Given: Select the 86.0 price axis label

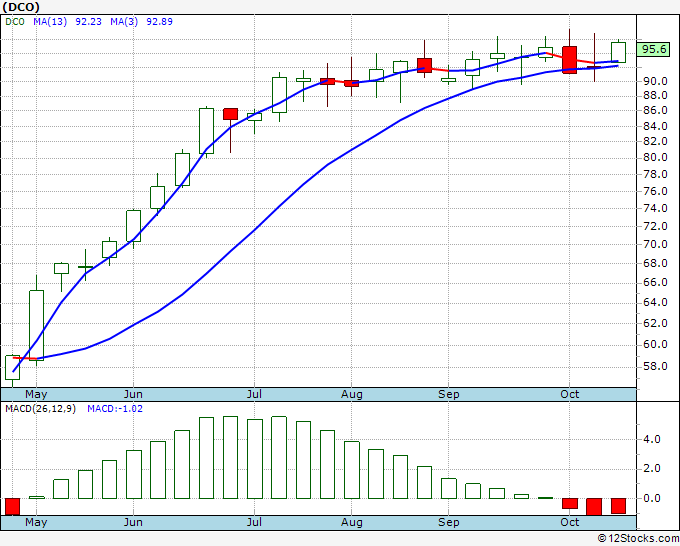Looking at the screenshot, I should click(x=655, y=111).
